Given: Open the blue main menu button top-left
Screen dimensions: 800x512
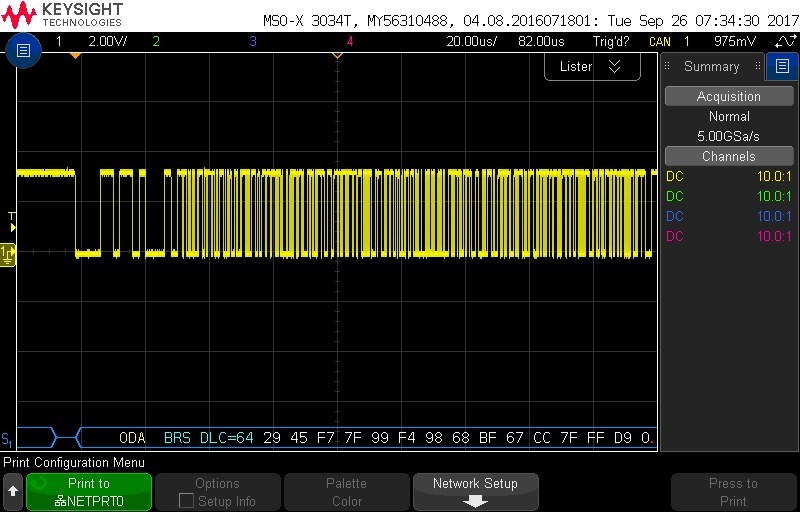Looking at the screenshot, I should point(23,50).
